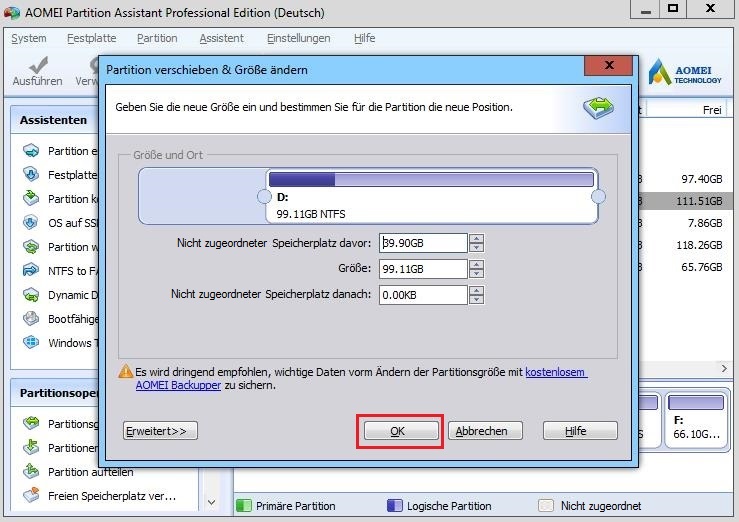The width and height of the screenshot is (739, 522).
Task: Open the Assistent menu
Action: pos(222,38)
